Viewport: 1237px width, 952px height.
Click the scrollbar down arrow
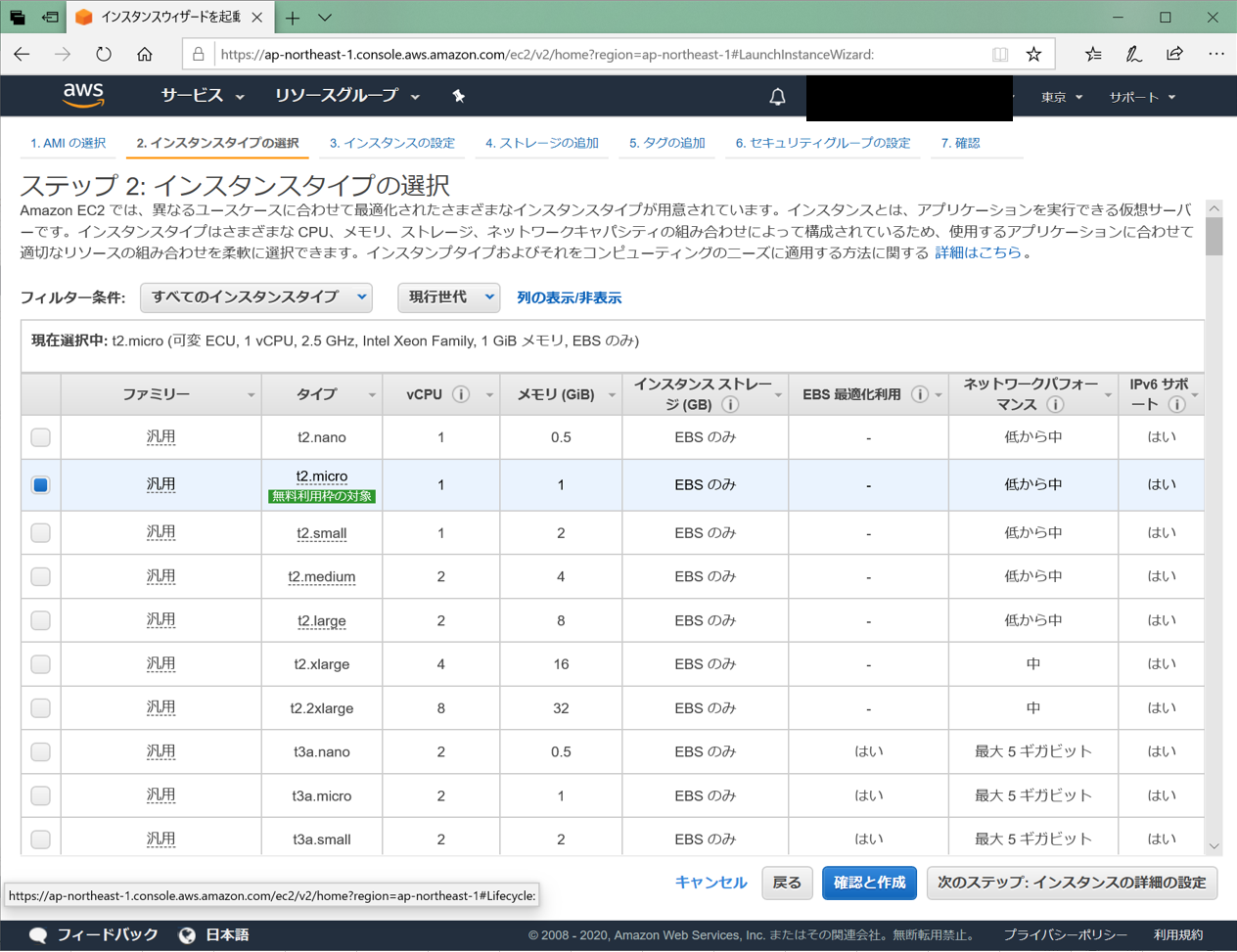(1214, 846)
